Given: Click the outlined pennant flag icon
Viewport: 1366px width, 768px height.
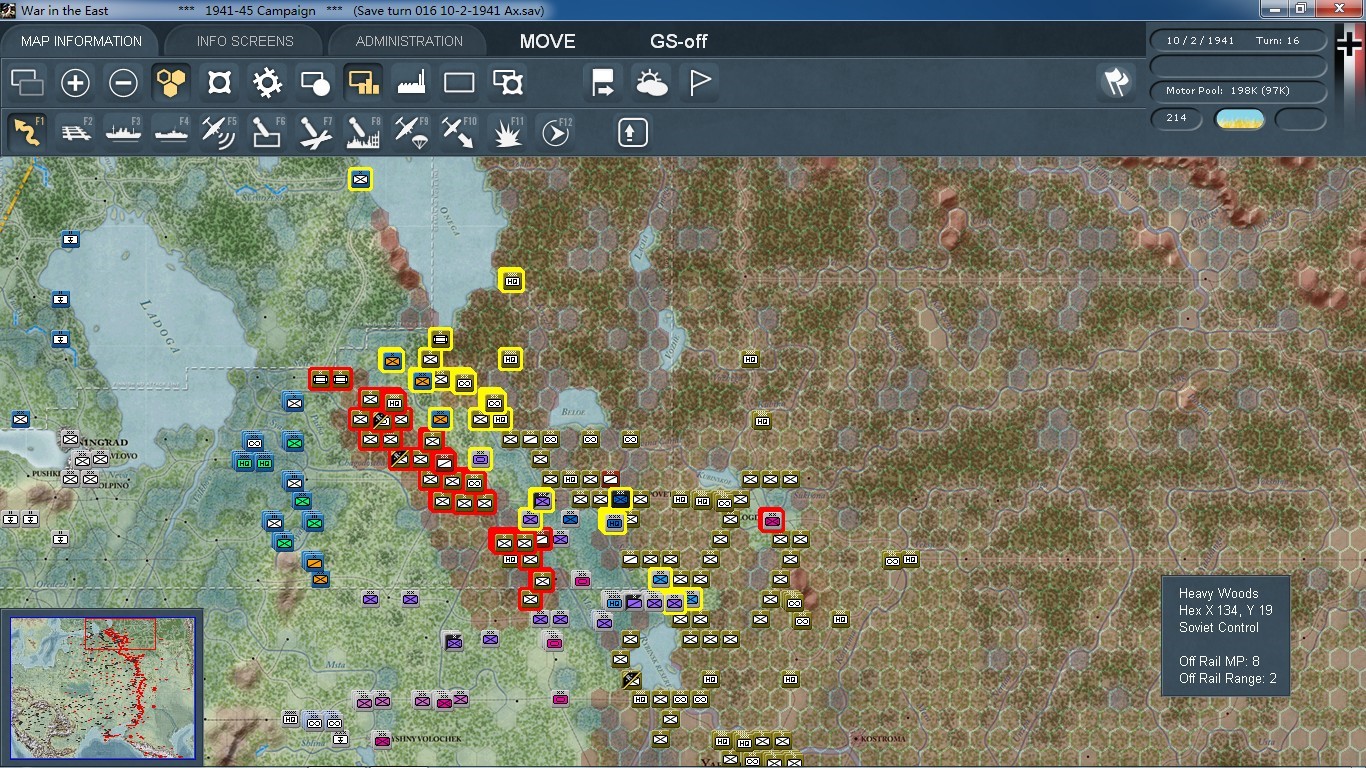Looking at the screenshot, I should [699, 83].
